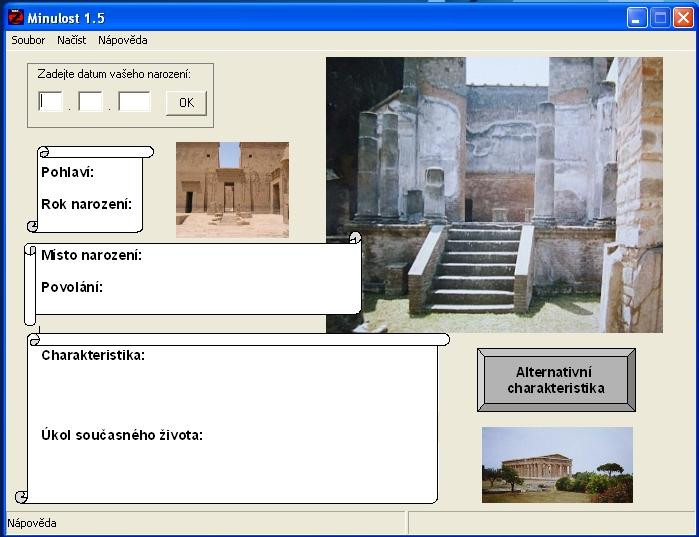Click the Greek temple thumbnail image
Viewport: 699px width, 537px height.
point(557,465)
